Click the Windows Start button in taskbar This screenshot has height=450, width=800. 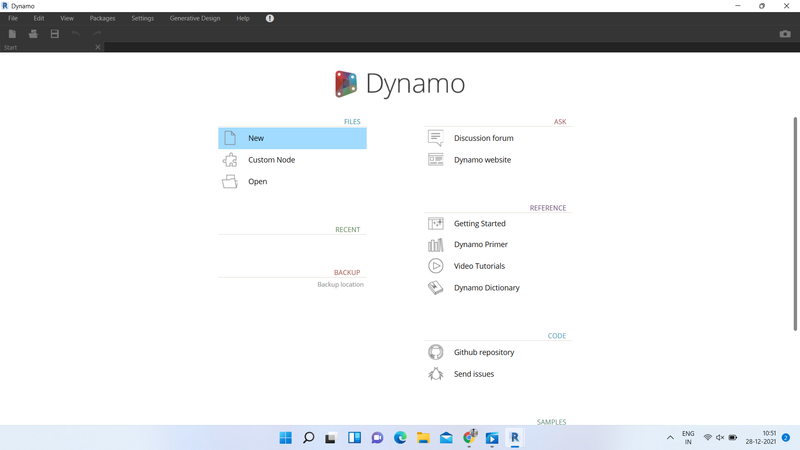[x=286, y=438]
